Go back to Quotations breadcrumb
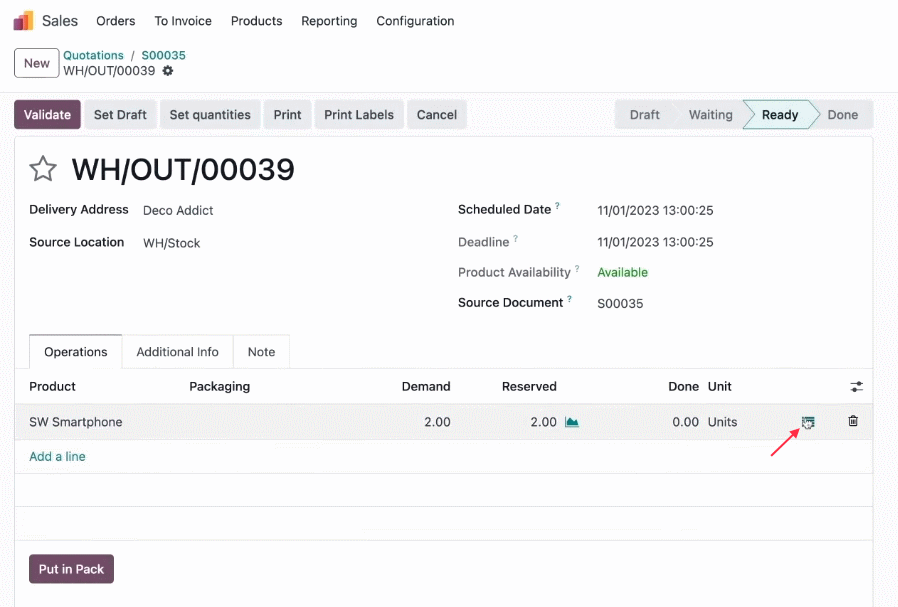898x607 pixels. pos(93,56)
